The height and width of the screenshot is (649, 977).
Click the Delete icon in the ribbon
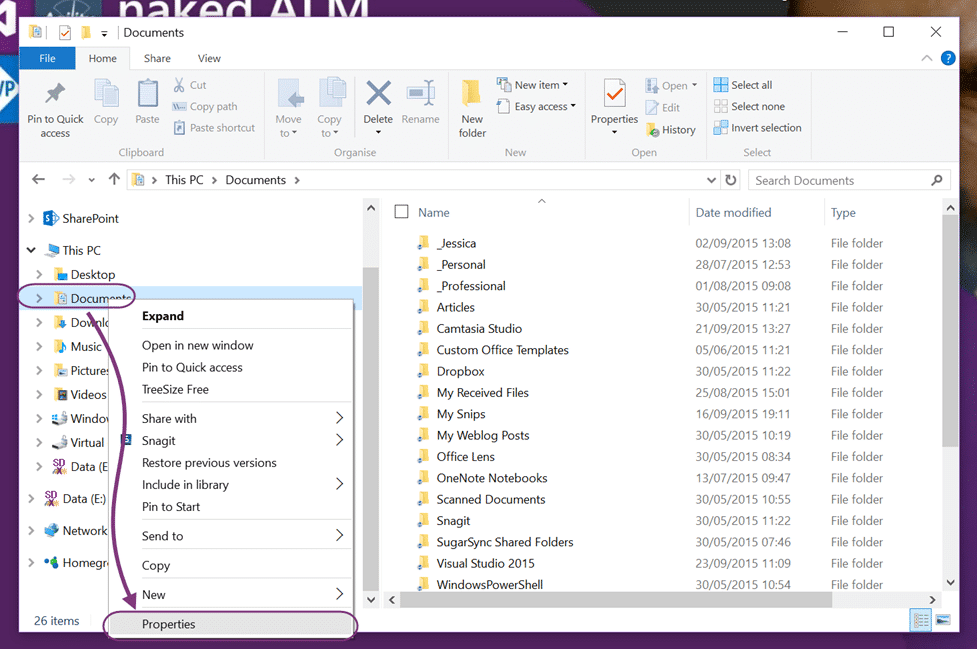(378, 93)
